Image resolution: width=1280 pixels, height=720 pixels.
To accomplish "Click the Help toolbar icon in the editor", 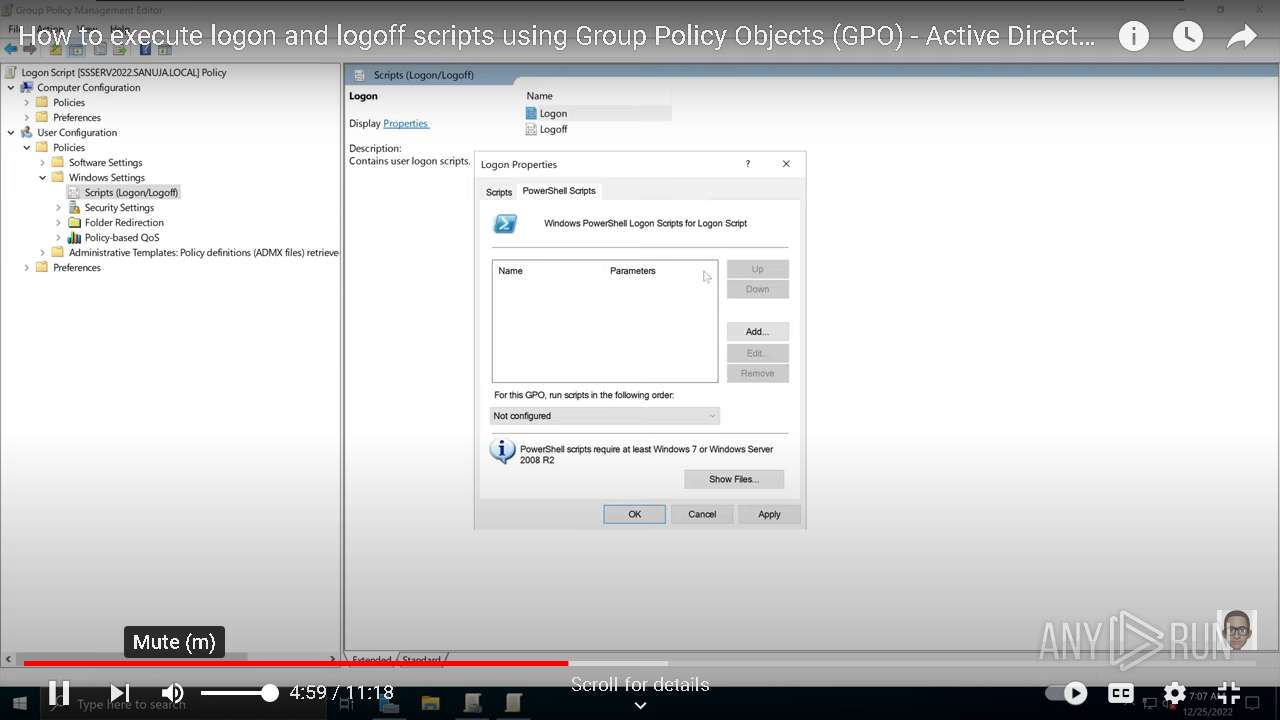I will (x=146, y=49).
